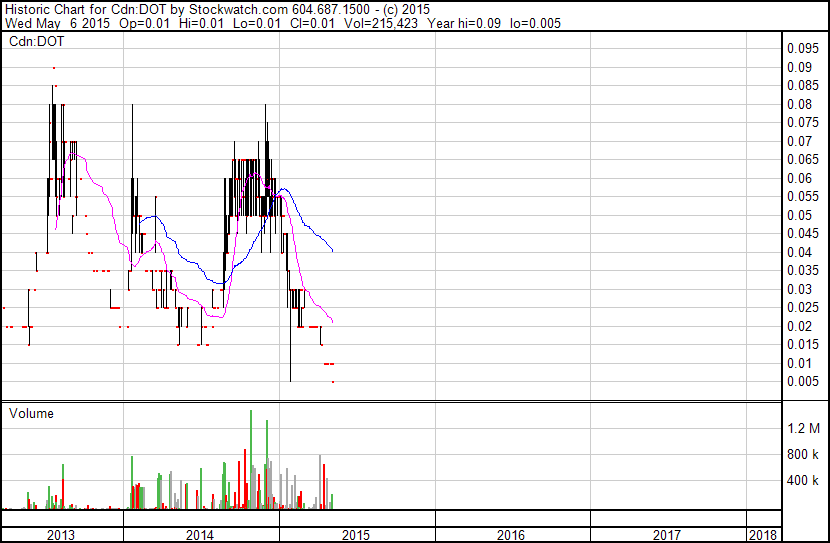The height and width of the screenshot is (543, 830).
Task: Select the 2015 year marker
Action: click(x=356, y=535)
